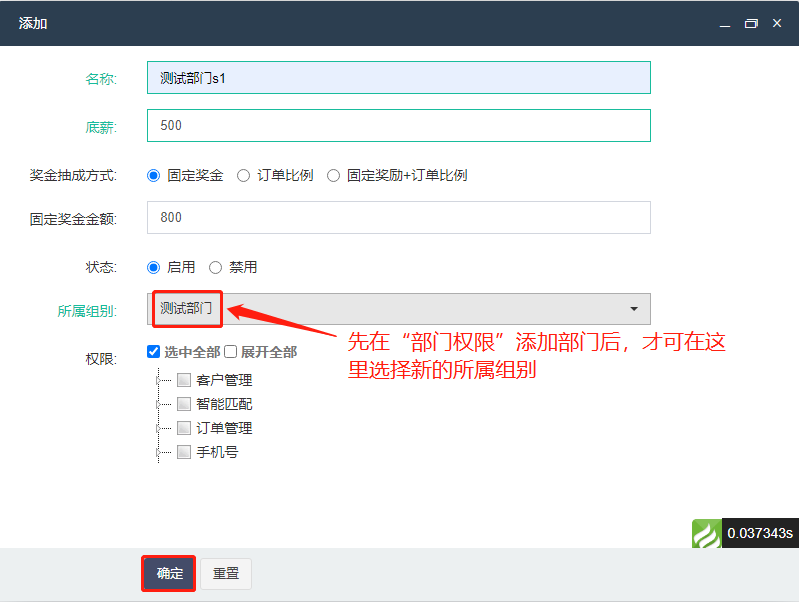Tick the 订单管理 permission checkbox

pos(184,428)
